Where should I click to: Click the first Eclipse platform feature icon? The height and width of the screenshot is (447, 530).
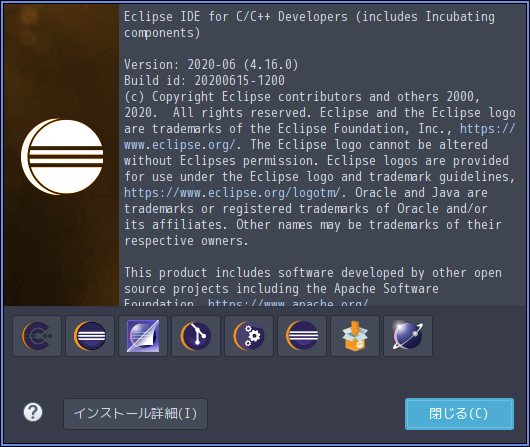point(90,336)
